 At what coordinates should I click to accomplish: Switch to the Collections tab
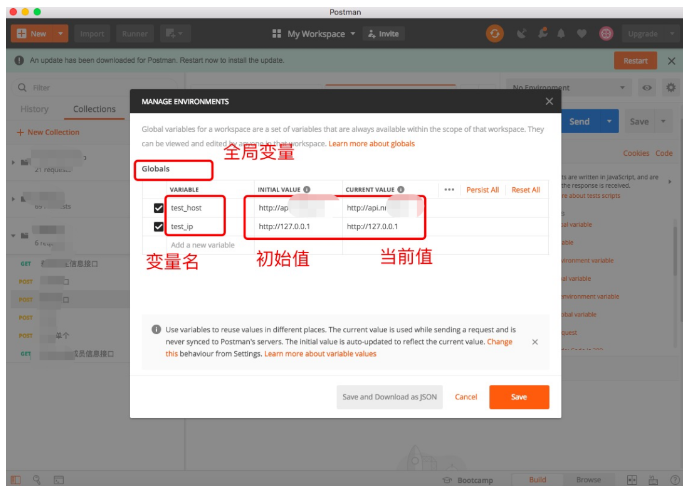[x=94, y=109]
